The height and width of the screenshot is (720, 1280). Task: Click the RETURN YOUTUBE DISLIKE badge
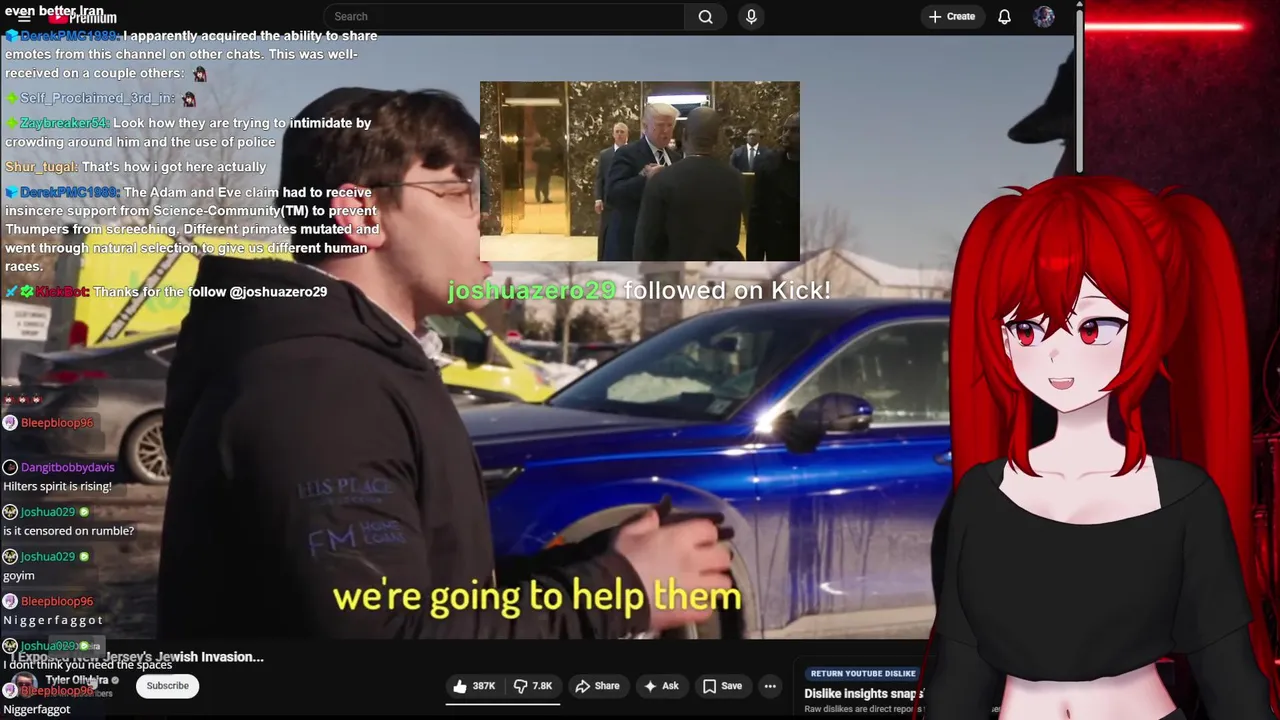point(863,674)
